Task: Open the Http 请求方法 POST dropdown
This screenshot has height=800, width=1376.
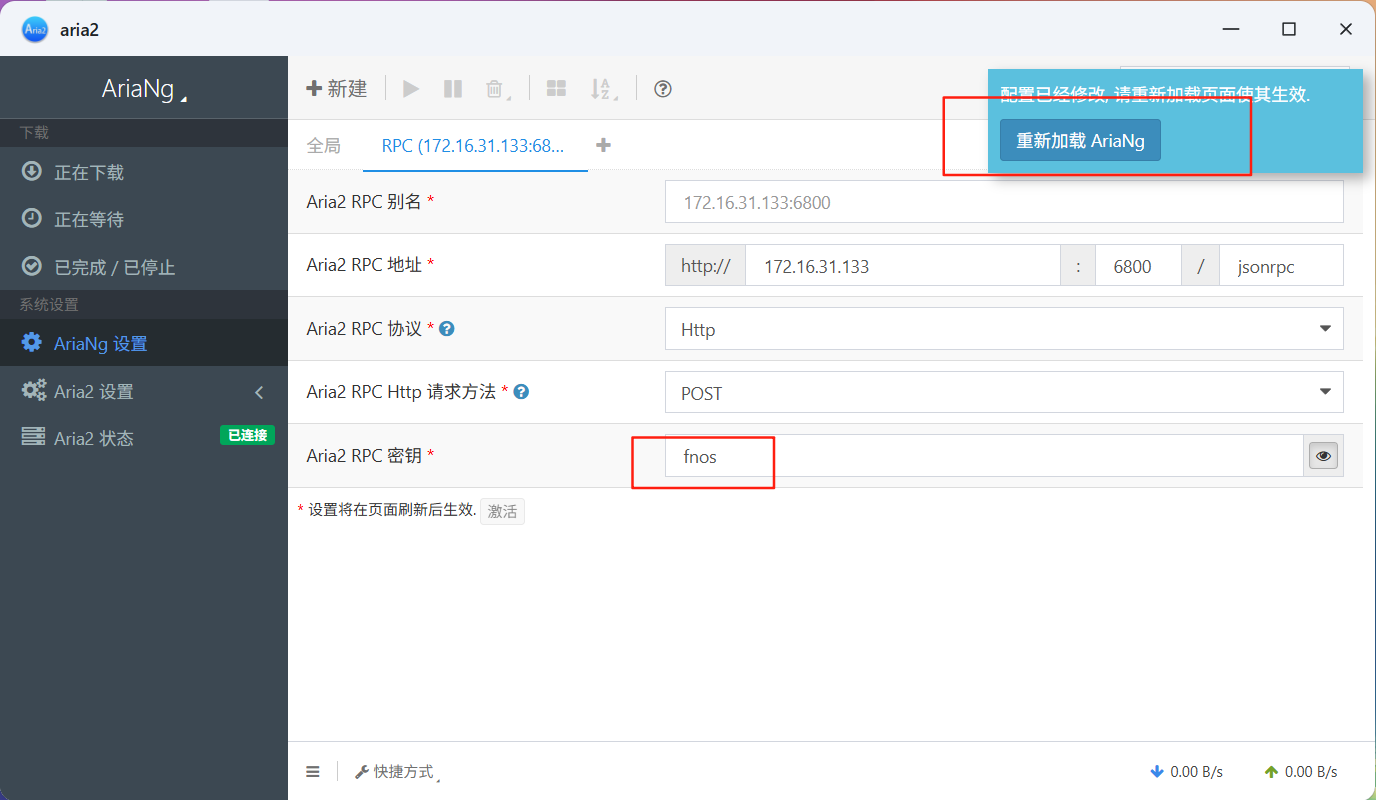Action: (1004, 393)
